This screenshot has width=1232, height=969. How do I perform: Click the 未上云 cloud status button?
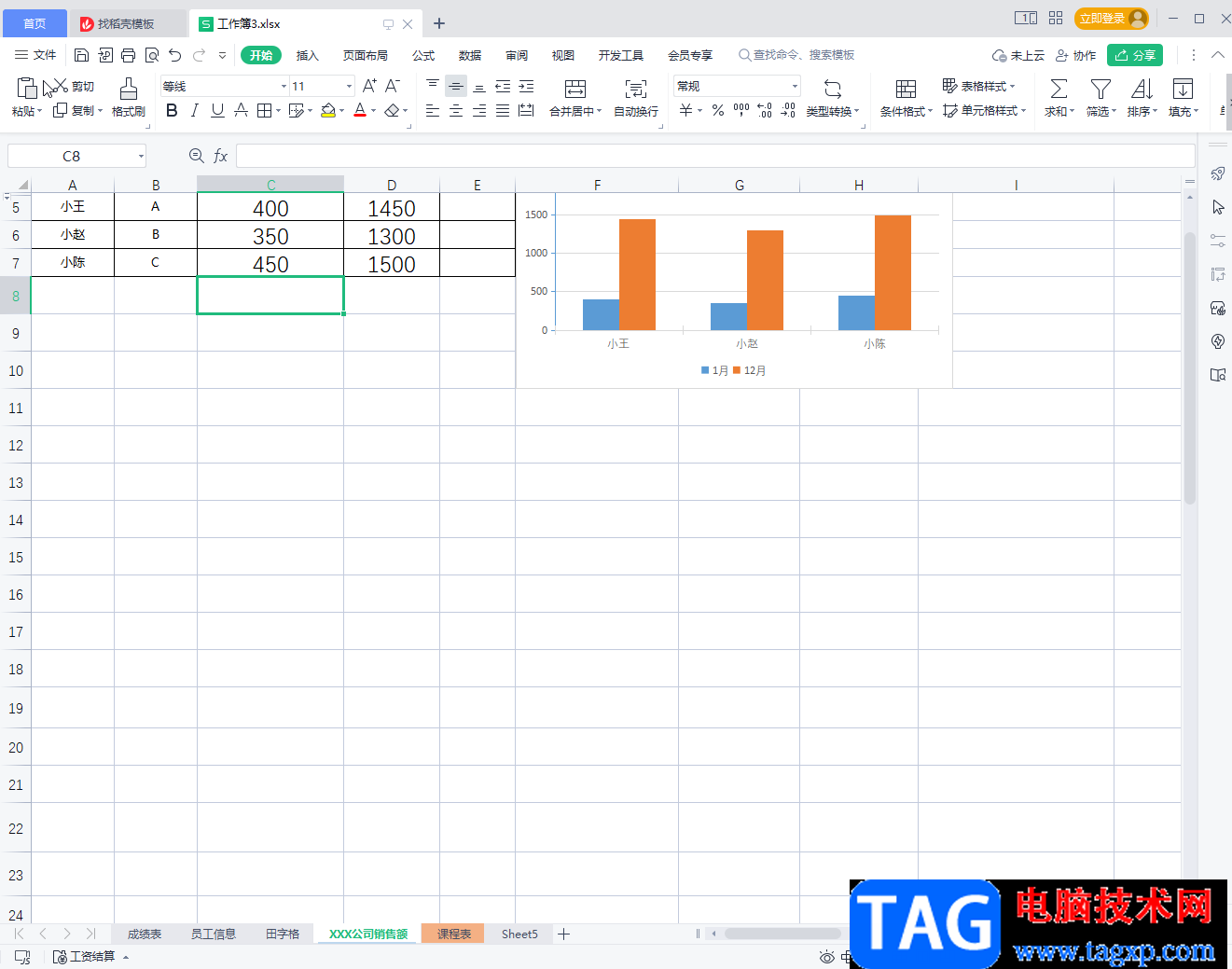[x=1018, y=55]
